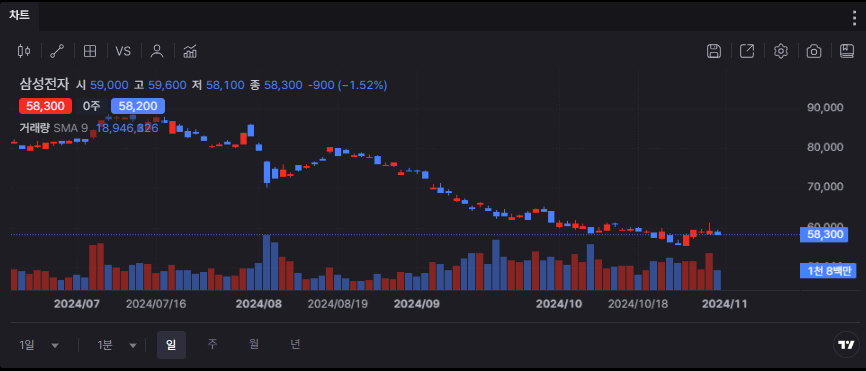This screenshot has width=866, height=371.
Task: Click the TradingView logo badge
Action: coord(846,345)
